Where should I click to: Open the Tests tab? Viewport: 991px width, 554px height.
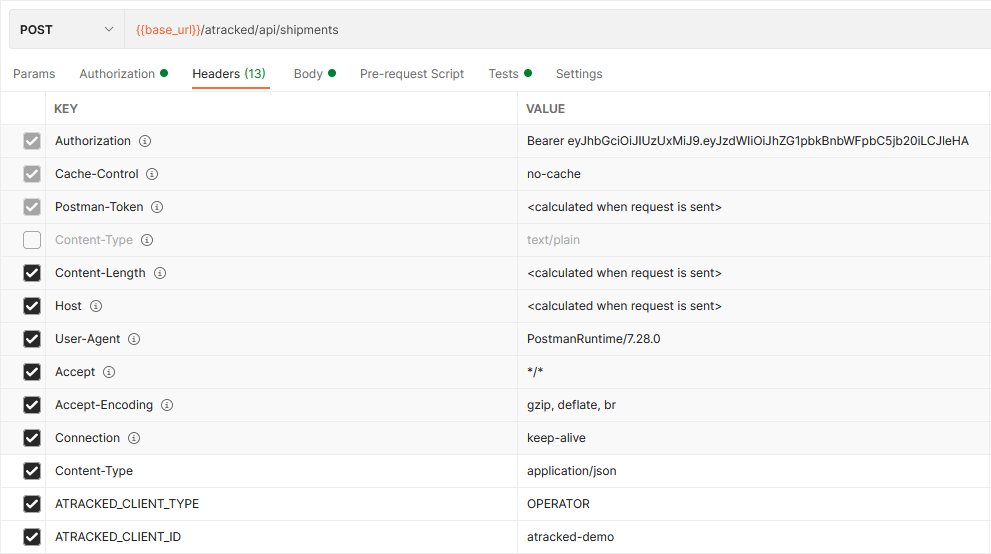click(x=510, y=74)
